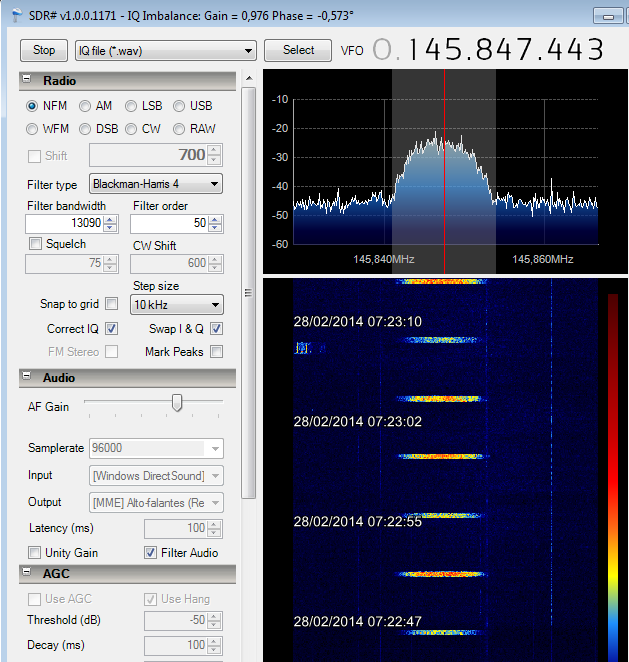Open the IQ file (*.wav) source dropdown
629x662 pixels.
click(166, 51)
